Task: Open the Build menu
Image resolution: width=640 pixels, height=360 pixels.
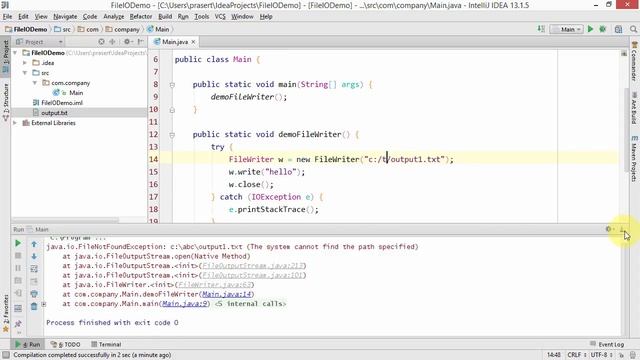Action: (x=165, y=17)
